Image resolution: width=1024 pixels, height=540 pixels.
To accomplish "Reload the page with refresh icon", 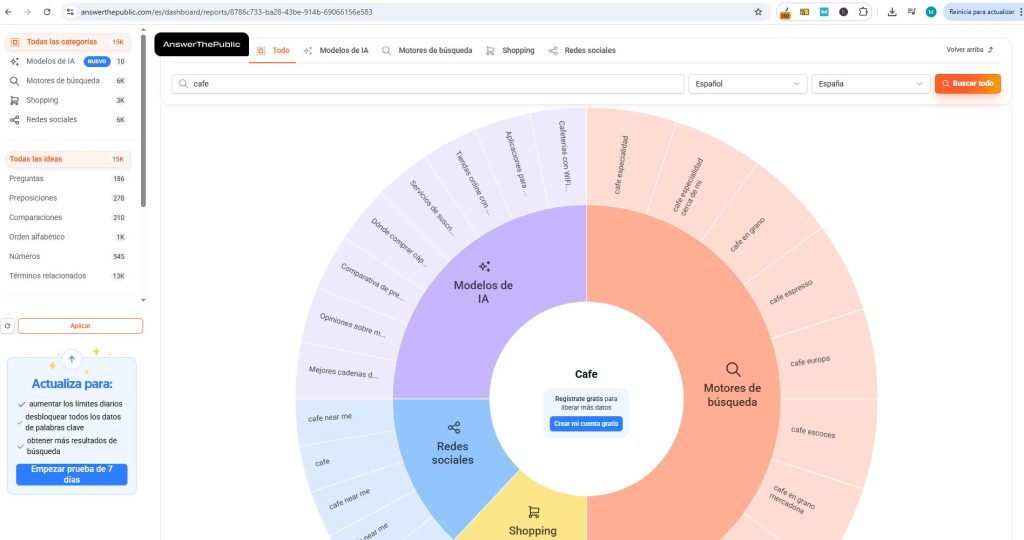I will point(47,12).
